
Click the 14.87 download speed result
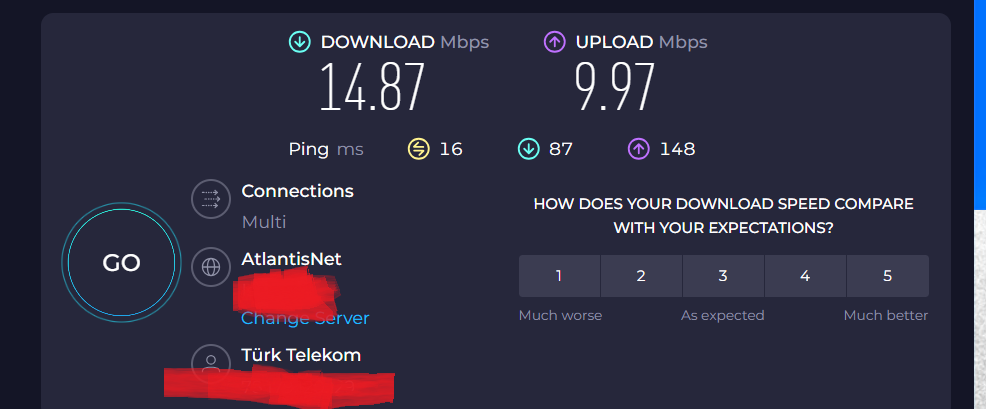(373, 88)
